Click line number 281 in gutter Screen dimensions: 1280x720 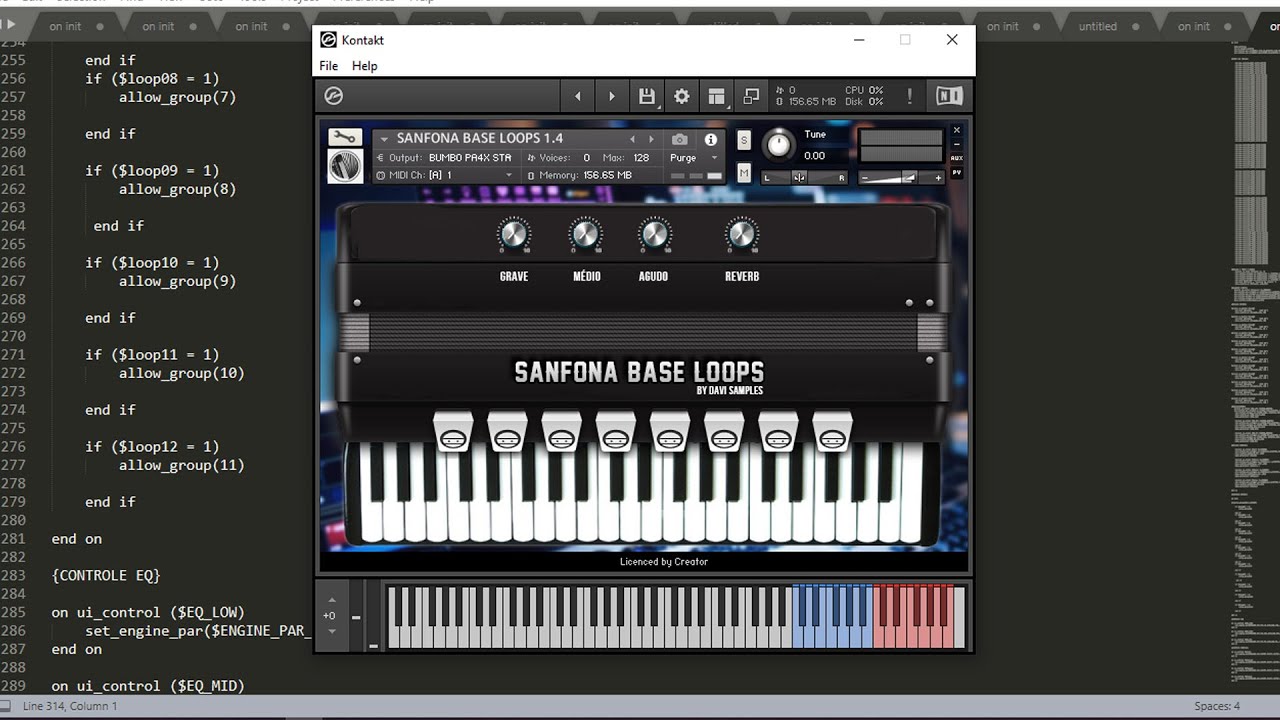[x=14, y=539]
